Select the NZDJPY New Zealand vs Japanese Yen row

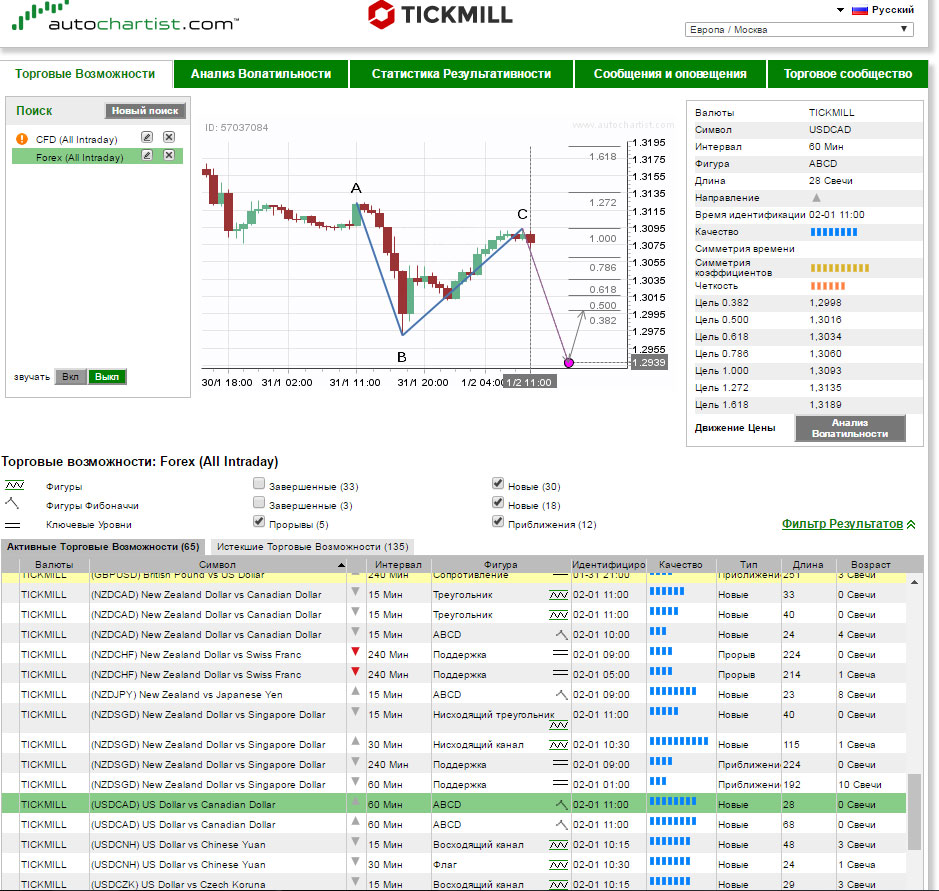pos(453,695)
